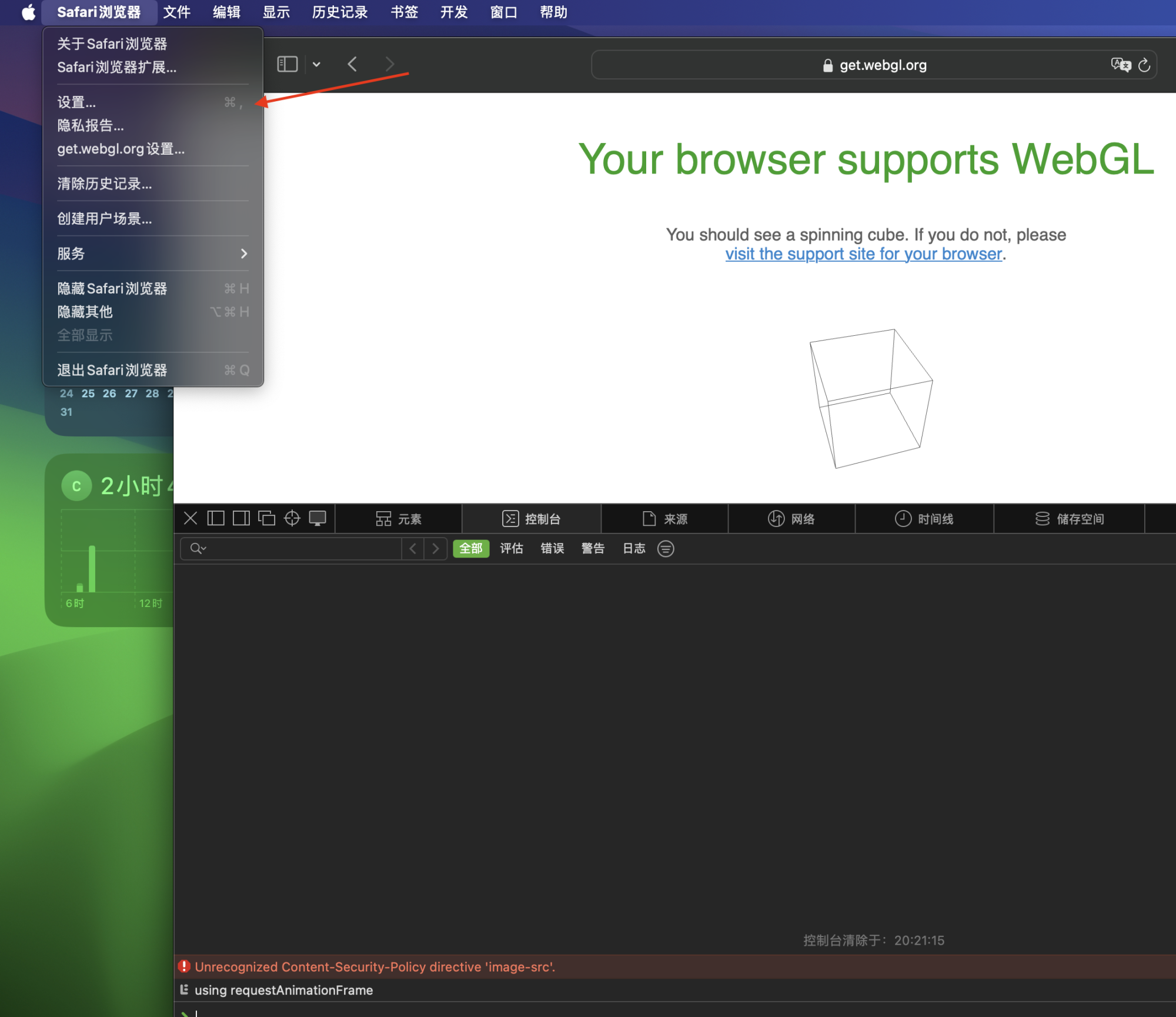Expand the 服务 submenu arrow
This screenshot has height=1017, width=1176.
click(x=243, y=254)
